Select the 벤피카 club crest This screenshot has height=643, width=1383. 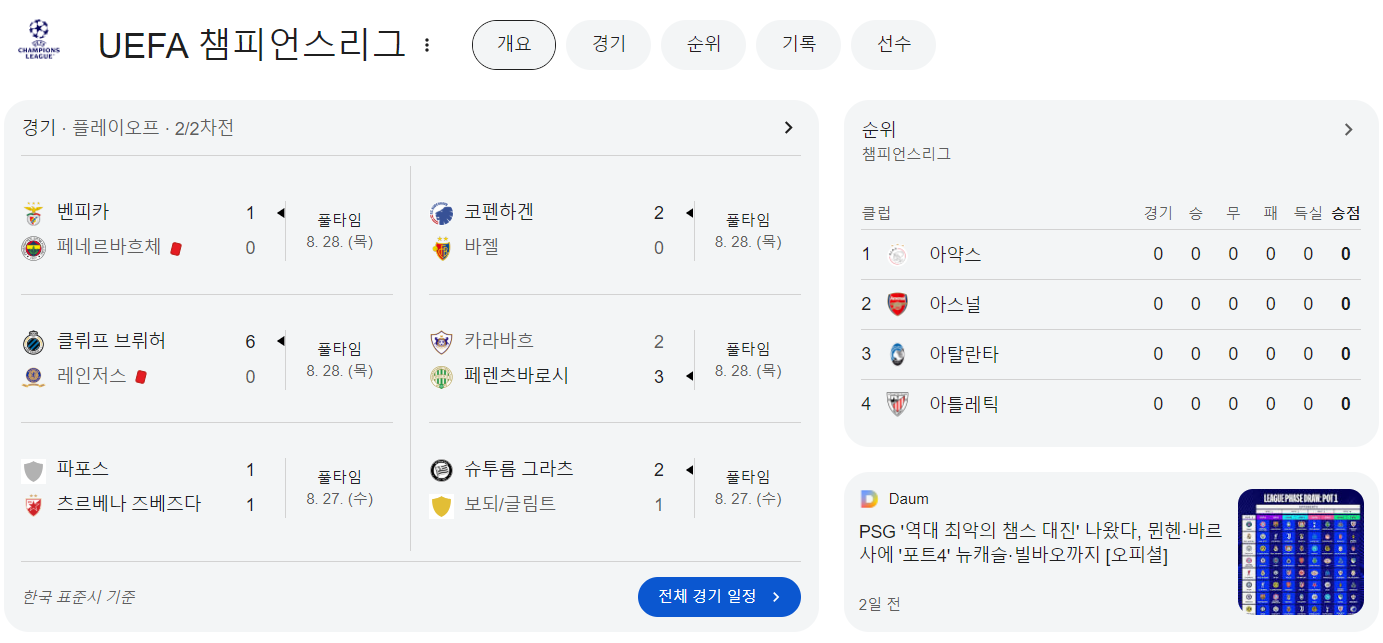34,212
